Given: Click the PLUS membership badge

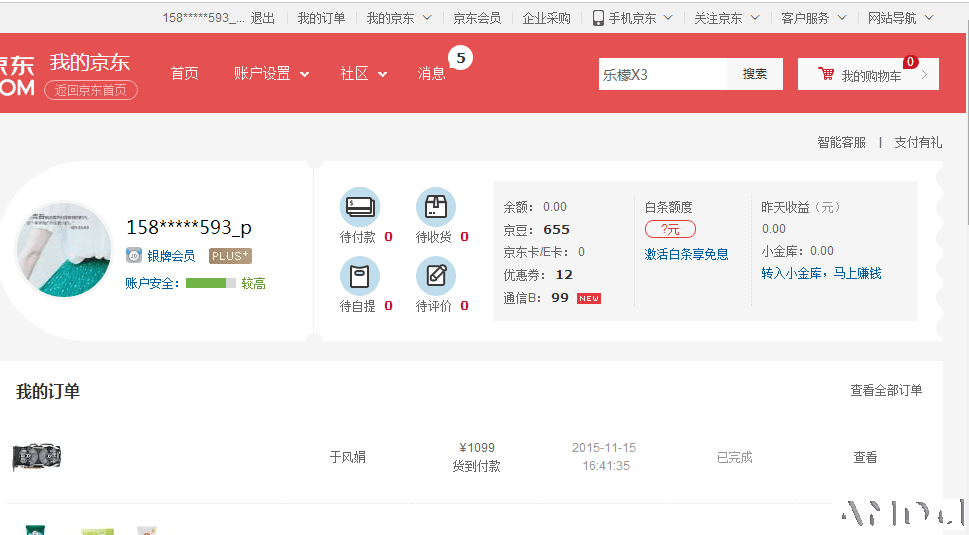Looking at the screenshot, I should click(230, 256).
